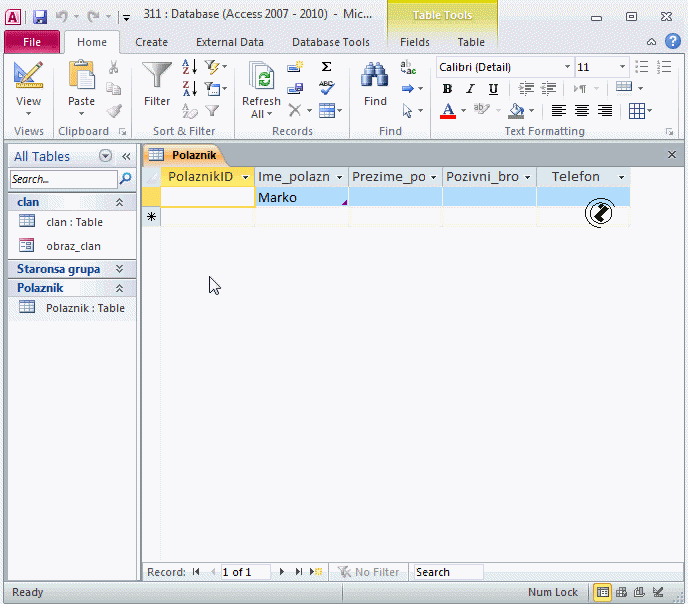Image resolution: width=688 pixels, height=604 pixels.
Task: Click the Totals sigma icon
Action: coord(326,67)
